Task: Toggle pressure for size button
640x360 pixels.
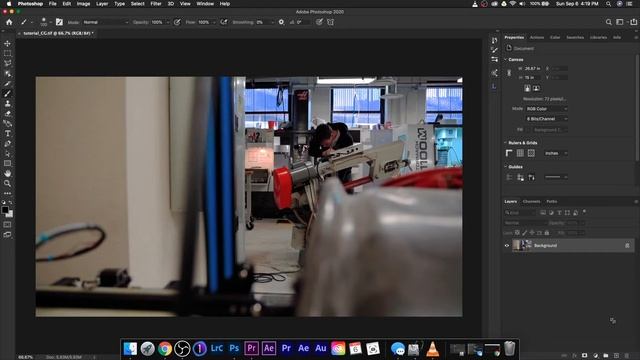Action: (x=319, y=22)
